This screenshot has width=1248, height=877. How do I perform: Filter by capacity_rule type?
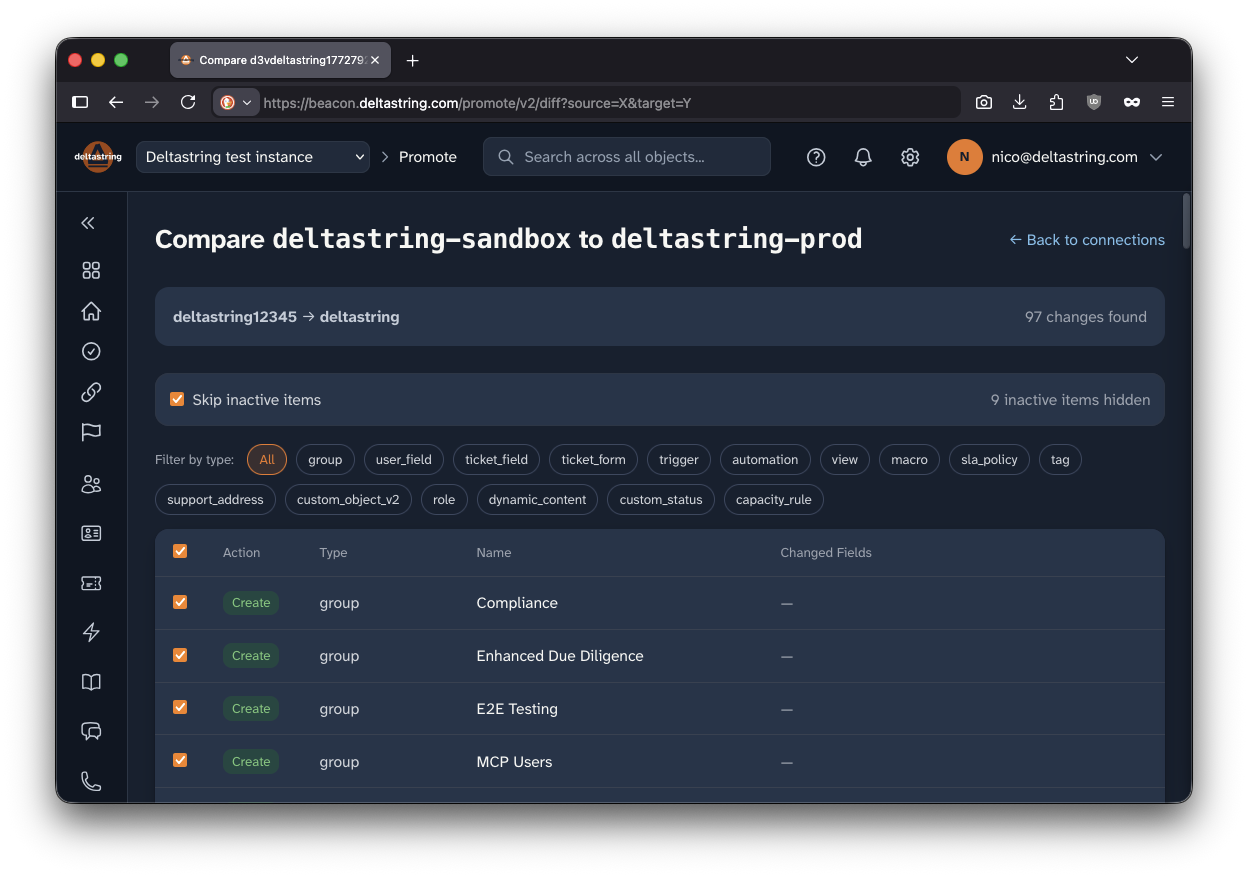click(773, 500)
